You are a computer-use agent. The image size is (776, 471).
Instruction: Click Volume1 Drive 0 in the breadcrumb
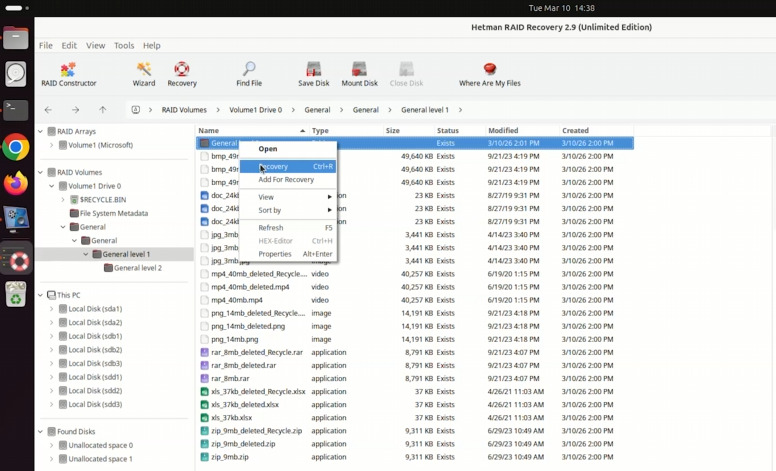coord(255,110)
